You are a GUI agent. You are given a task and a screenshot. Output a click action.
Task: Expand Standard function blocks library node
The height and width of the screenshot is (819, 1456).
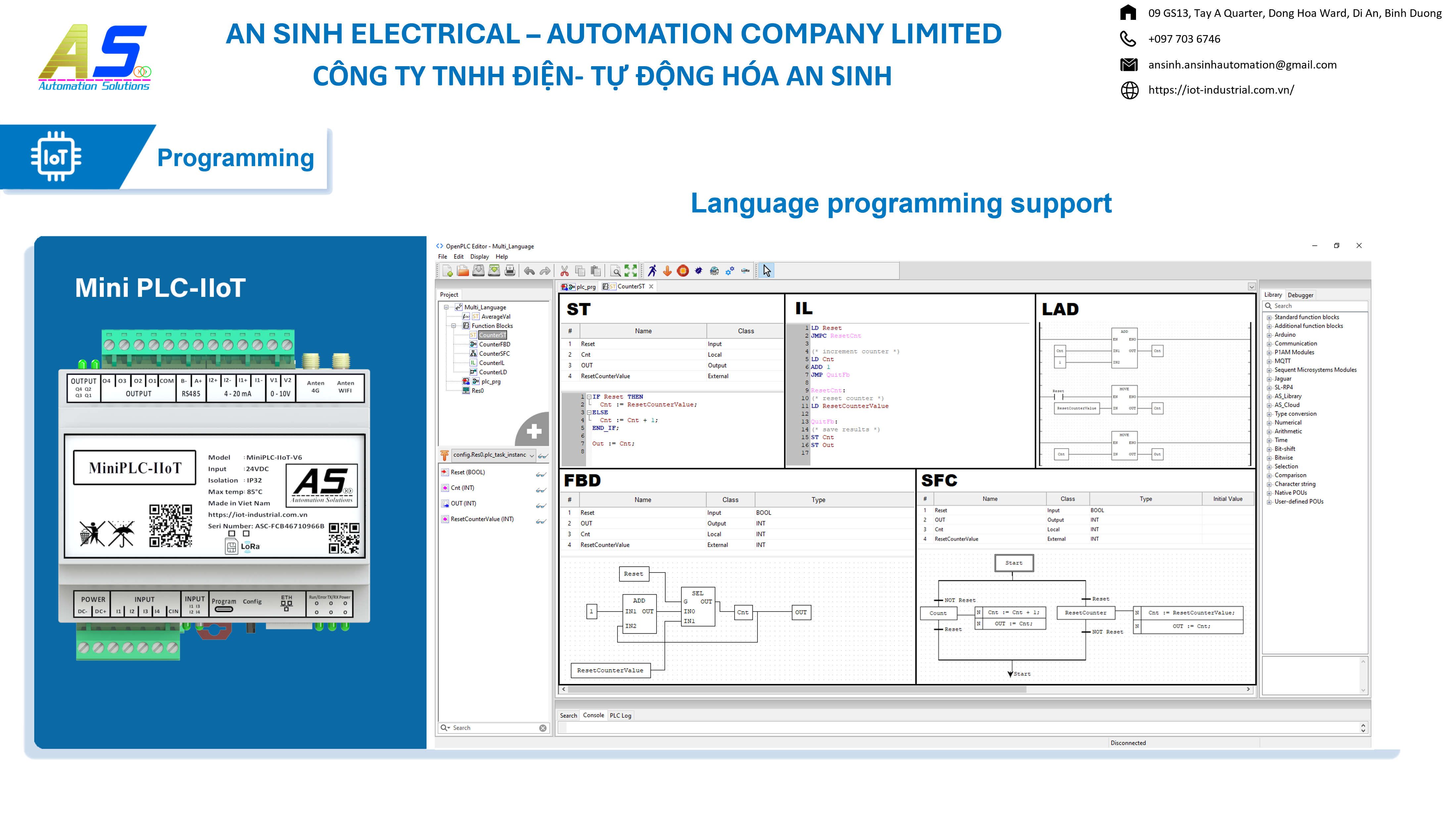click(1269, 318)
